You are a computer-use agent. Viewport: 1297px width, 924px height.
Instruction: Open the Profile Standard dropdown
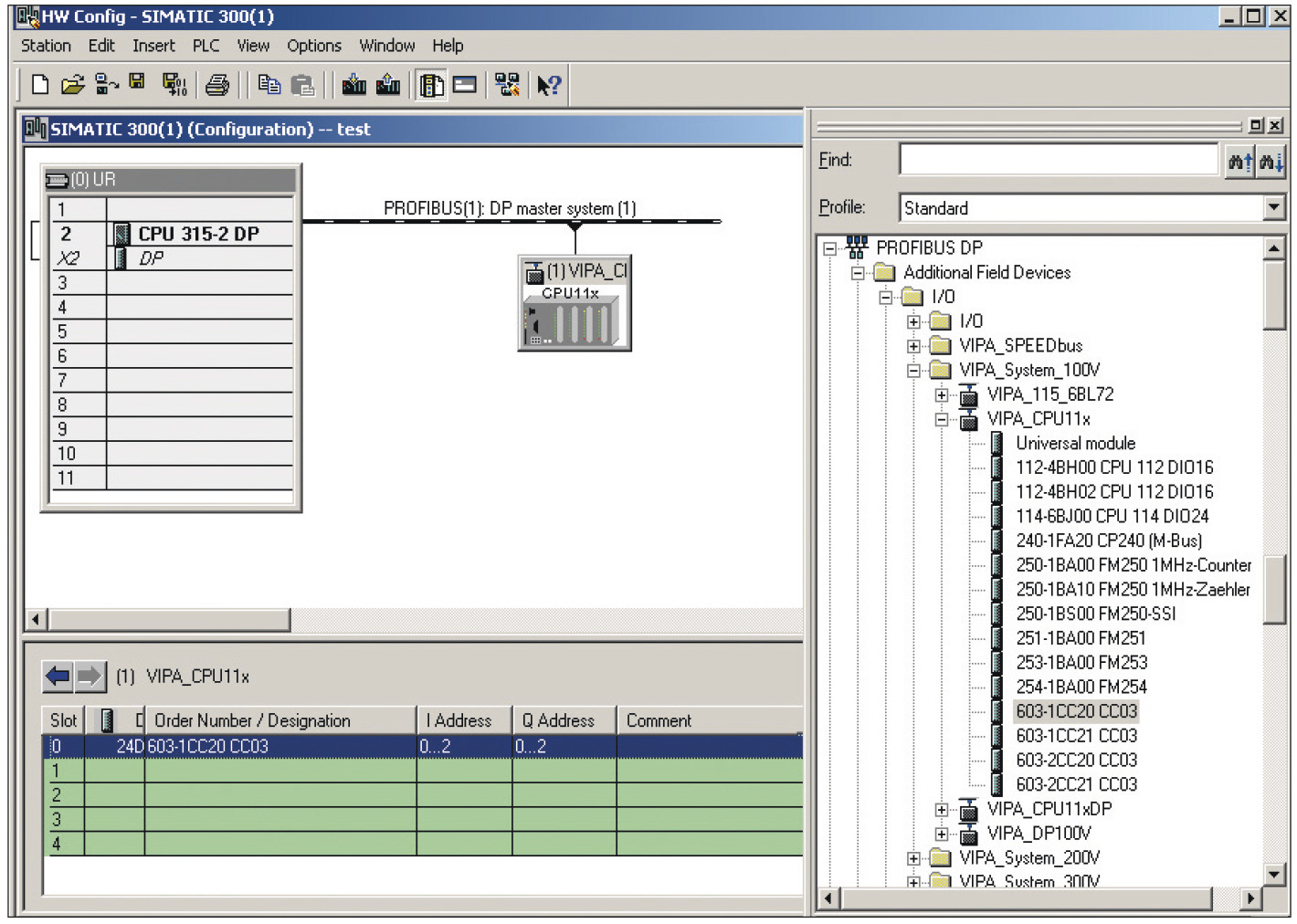(1274, 208)
